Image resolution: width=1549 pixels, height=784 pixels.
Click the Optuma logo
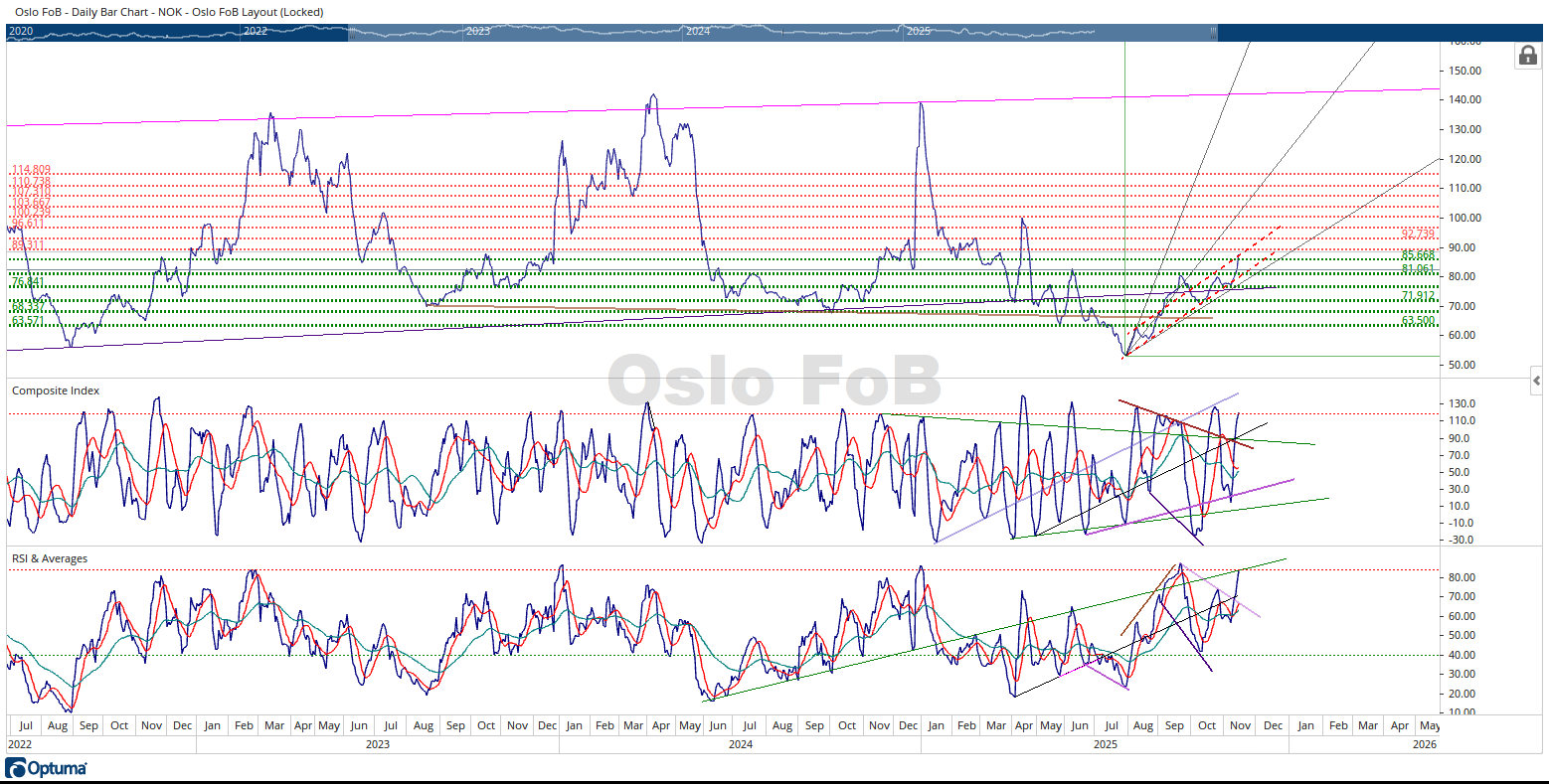pyautogui.click(x=46, y=768)
